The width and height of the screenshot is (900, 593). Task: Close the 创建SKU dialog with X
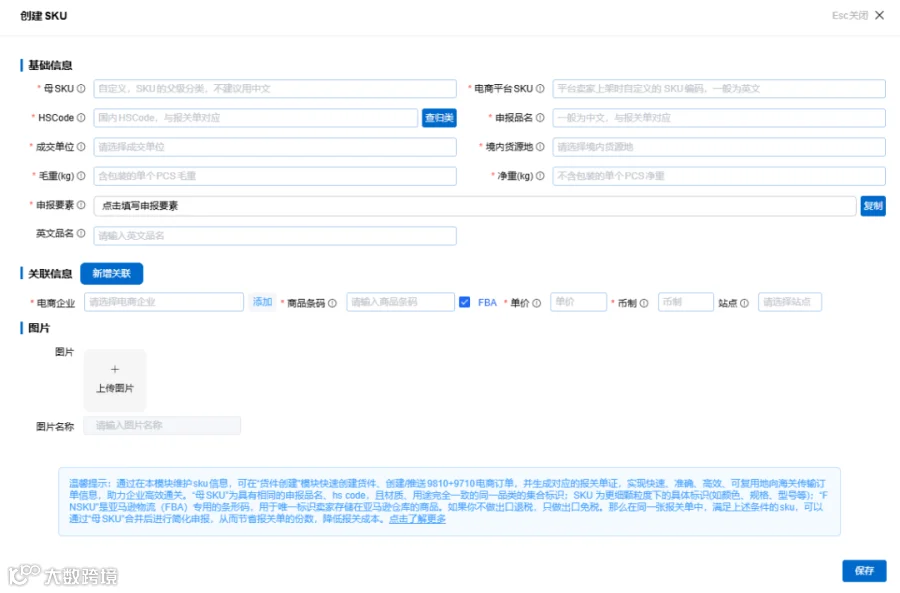879,15
